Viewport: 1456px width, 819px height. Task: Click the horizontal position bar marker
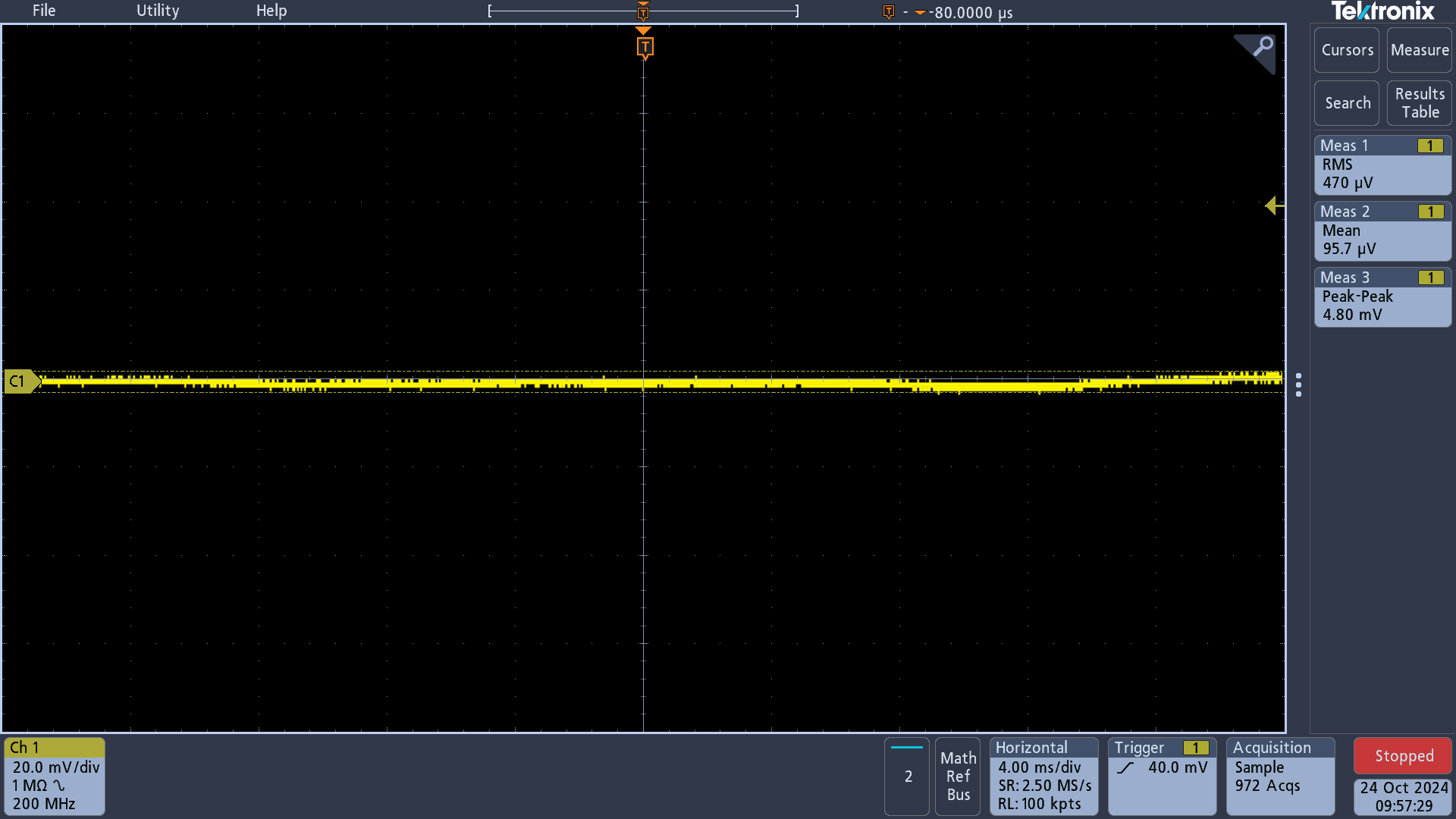click(x=643, y=11)
